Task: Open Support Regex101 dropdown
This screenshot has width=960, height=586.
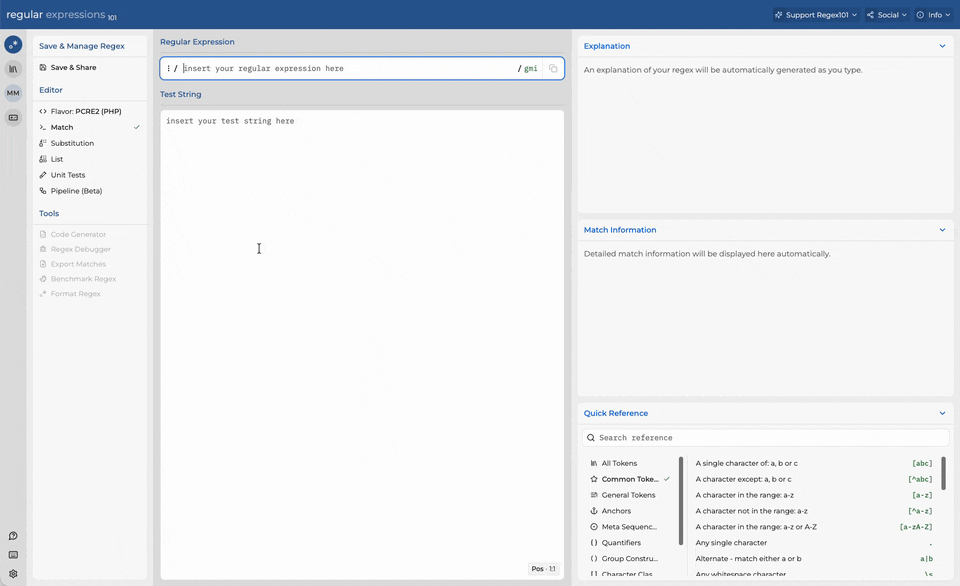Action: [816, 15]
